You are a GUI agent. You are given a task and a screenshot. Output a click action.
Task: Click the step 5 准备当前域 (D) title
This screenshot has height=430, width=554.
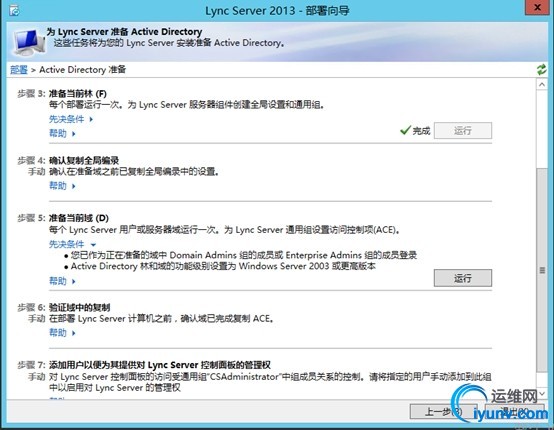(78, 218)
